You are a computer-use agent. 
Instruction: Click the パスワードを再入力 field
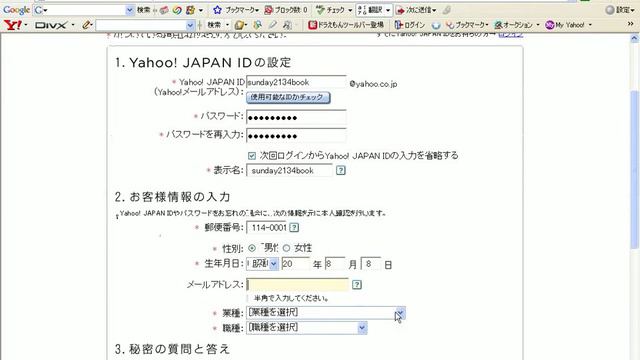[x=296, y=136]
